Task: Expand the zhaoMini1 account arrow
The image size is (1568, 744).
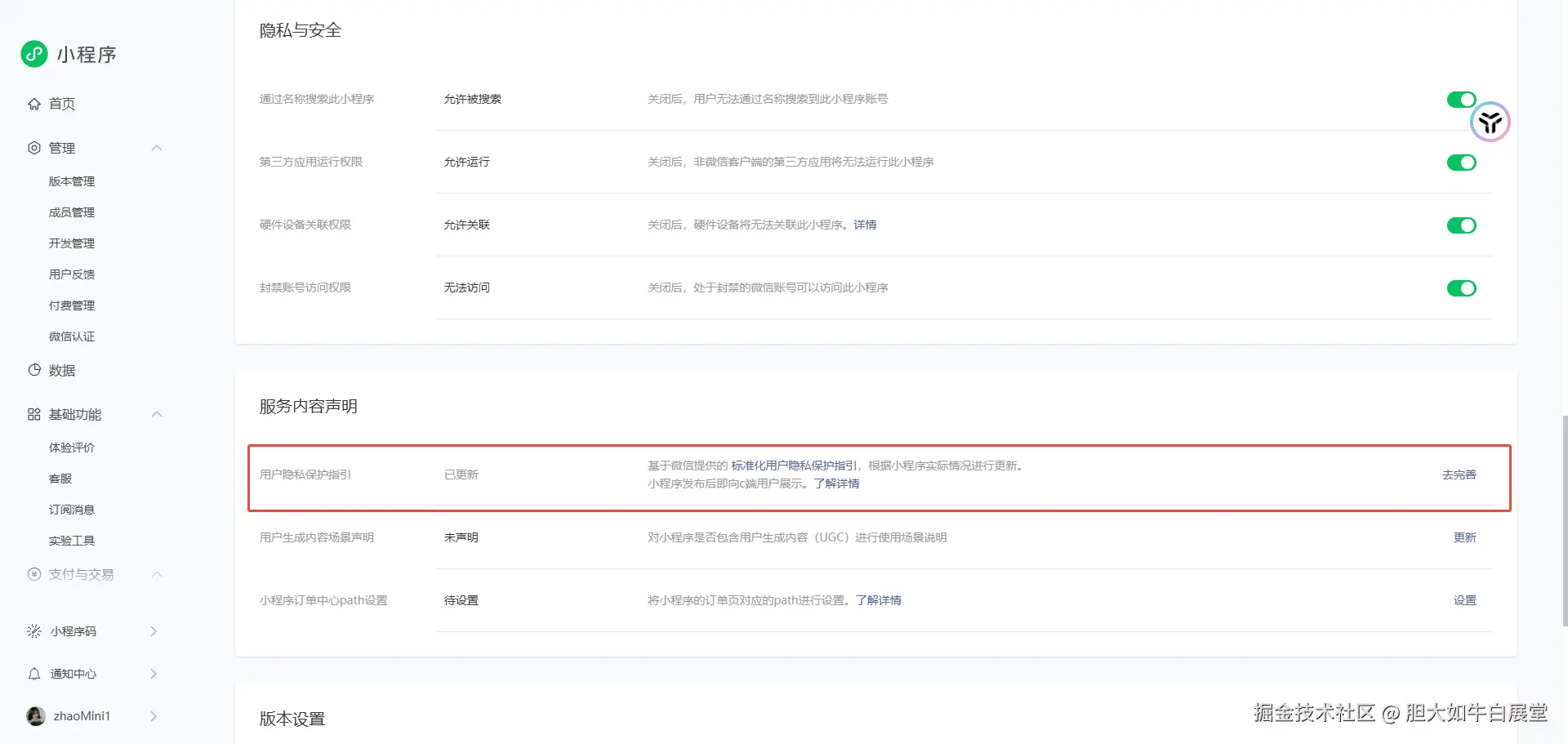Action: [x=154, y=716]
